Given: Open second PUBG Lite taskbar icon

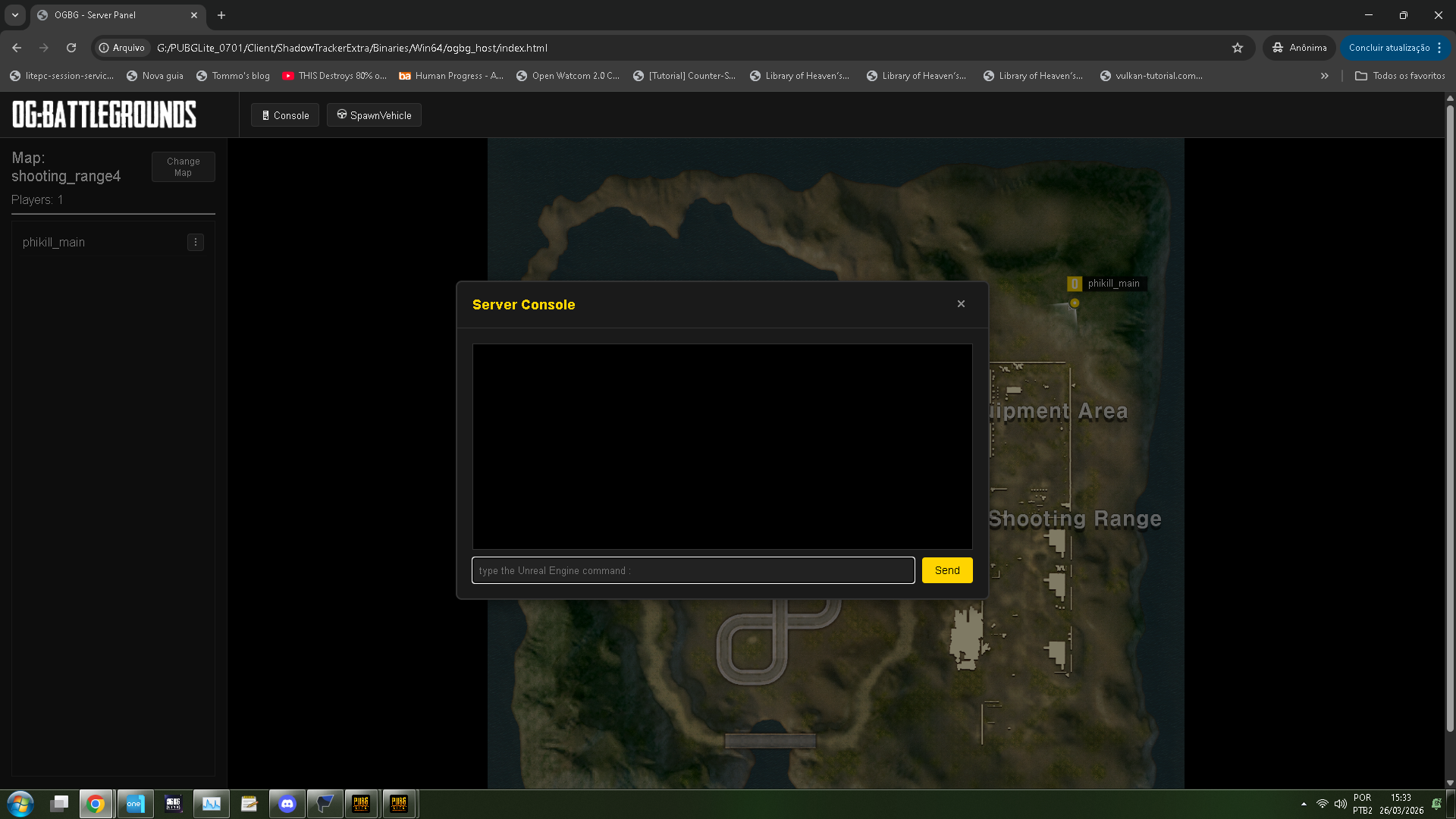Looking at the screenshot, I should (399, 804).
